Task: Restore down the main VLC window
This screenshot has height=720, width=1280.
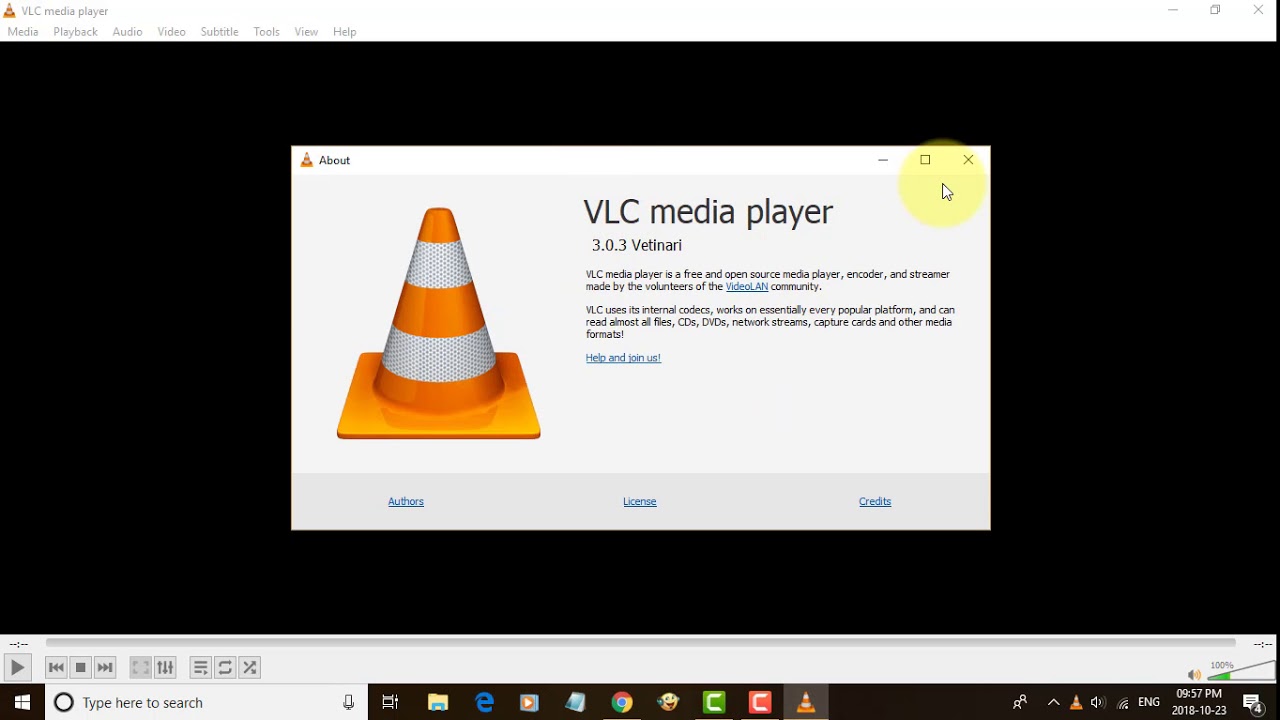Action: pyautogui.click(x=1216, y=10)
